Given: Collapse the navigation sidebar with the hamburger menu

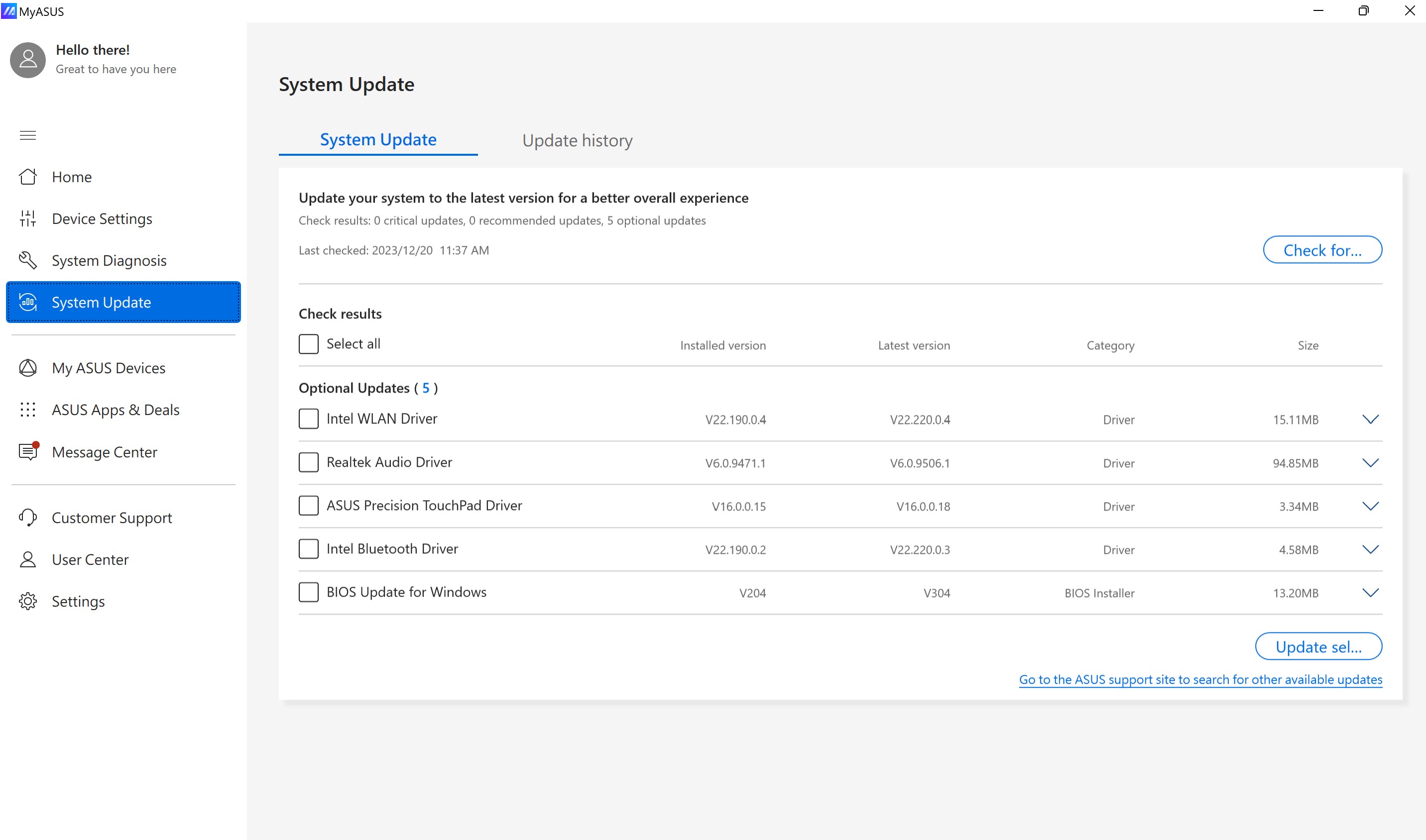Looking at the screenshot, I should 27,135.
